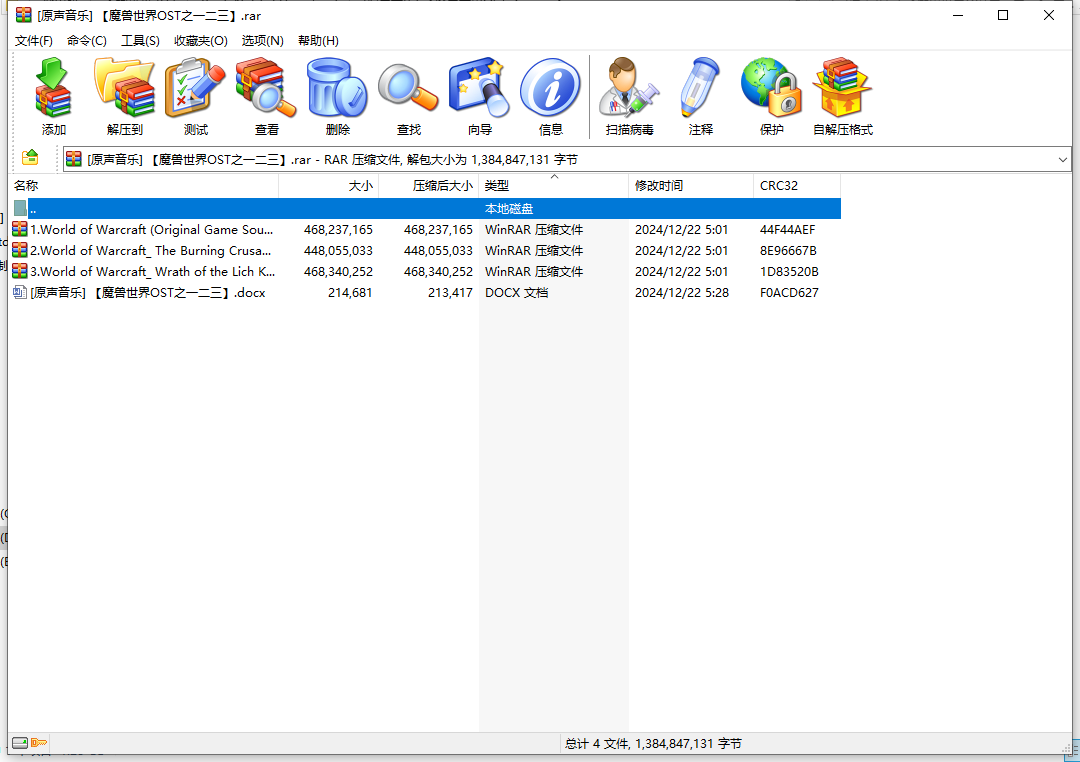Sort by Size (大小) column header
The width and height of the screenshot is (1080, 762).
point(329,185)
